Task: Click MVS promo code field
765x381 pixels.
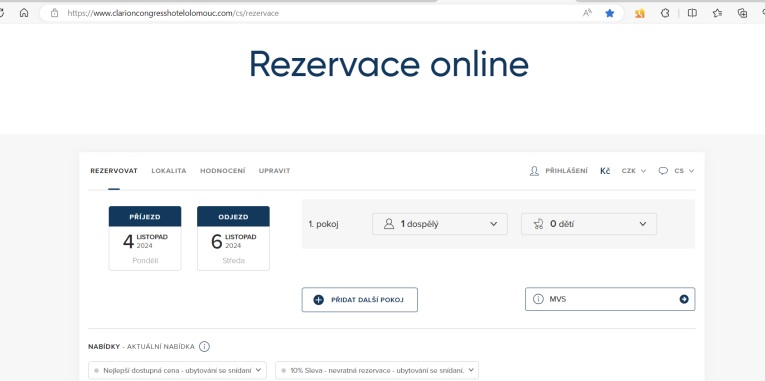Action: pyautogui.click(x=610, y=299)
